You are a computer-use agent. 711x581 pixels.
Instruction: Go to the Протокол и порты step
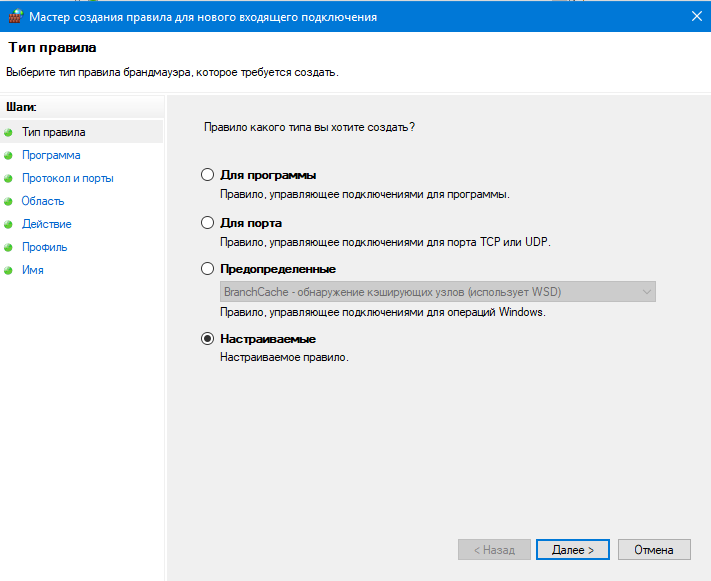[x=67, y=178]
